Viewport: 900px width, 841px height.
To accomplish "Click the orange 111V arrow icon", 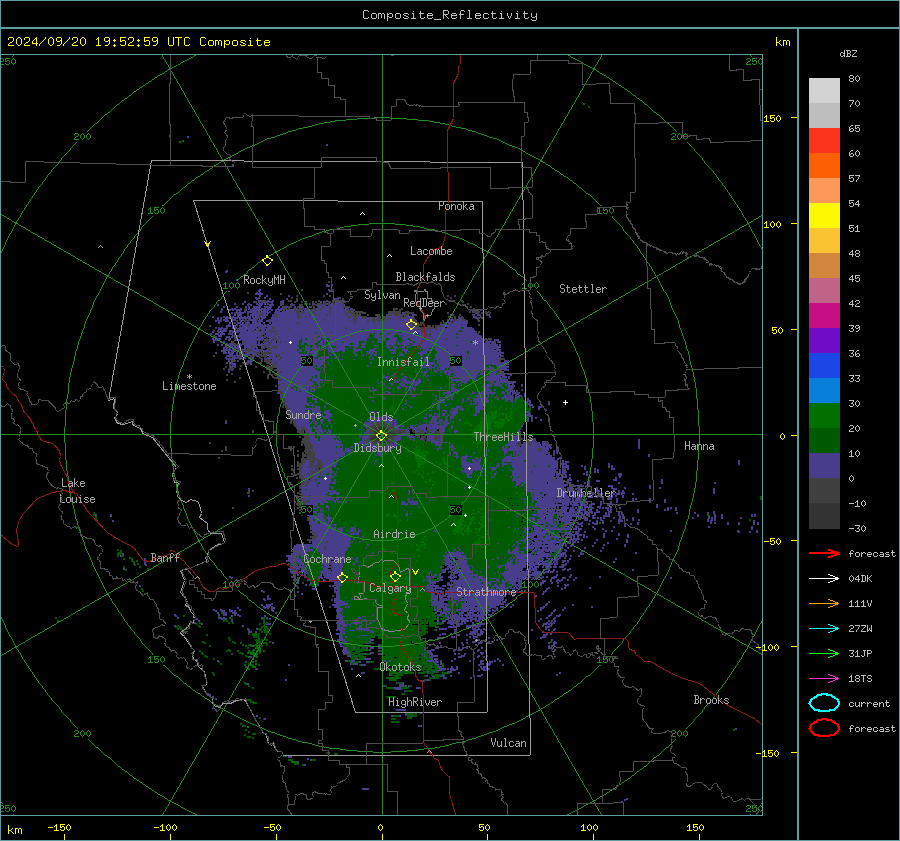I will point(824,603).
